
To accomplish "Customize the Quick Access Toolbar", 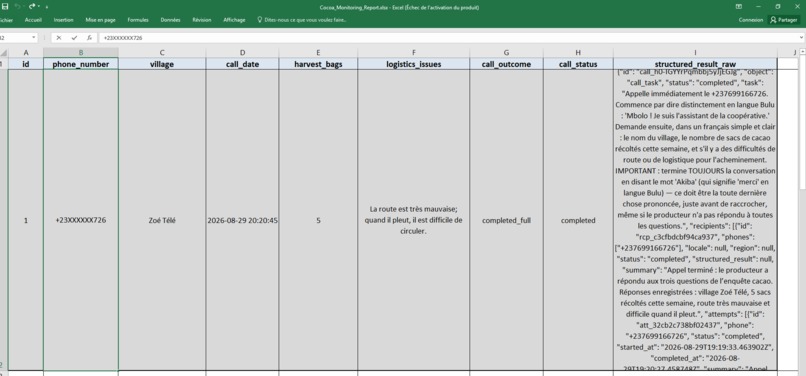I will 47,7.
